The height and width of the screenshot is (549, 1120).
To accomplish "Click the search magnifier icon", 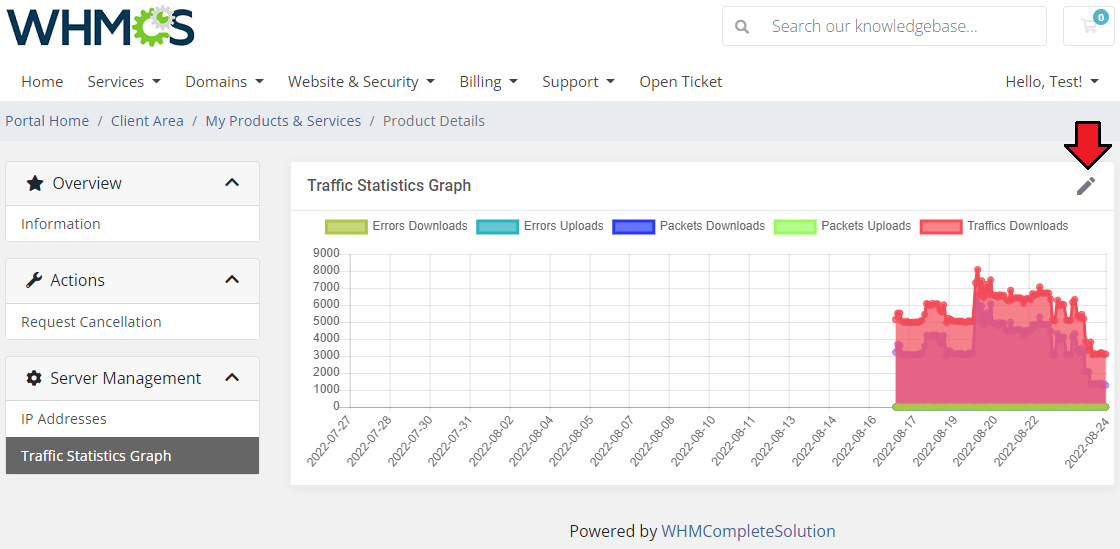I will [x=742, y=26].
